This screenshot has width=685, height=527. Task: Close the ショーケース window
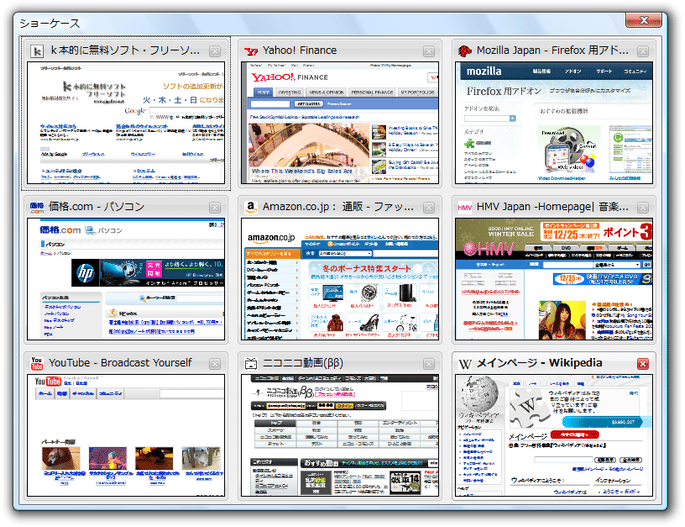[643, 20]
